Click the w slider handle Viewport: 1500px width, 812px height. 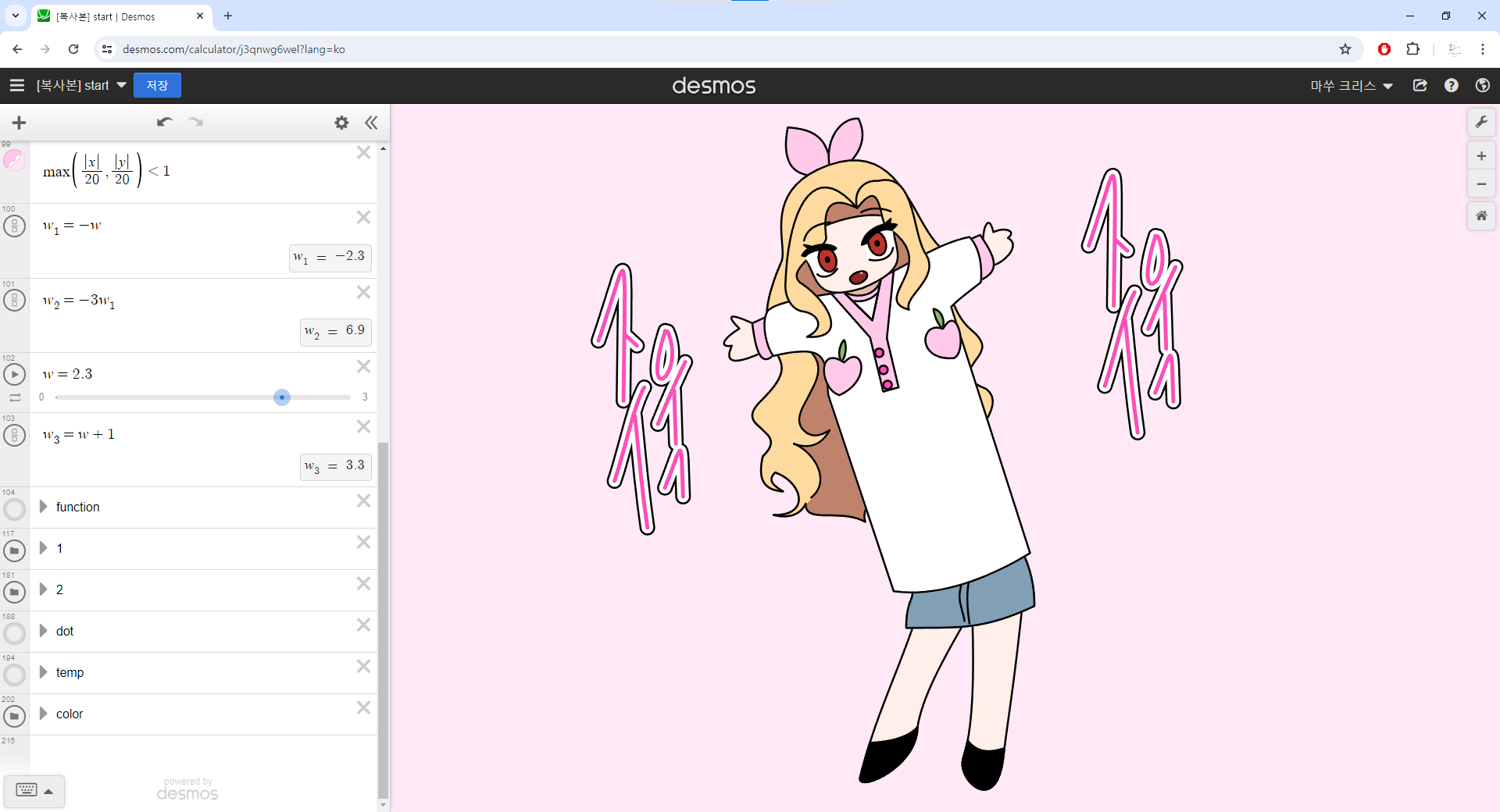[282, 397]
